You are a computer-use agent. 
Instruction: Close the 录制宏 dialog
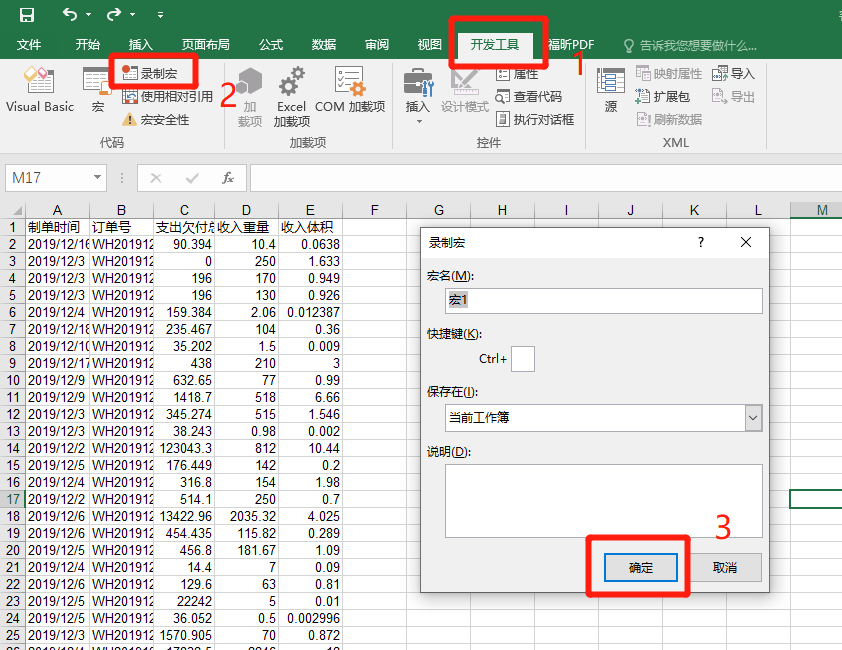point(746,242)
